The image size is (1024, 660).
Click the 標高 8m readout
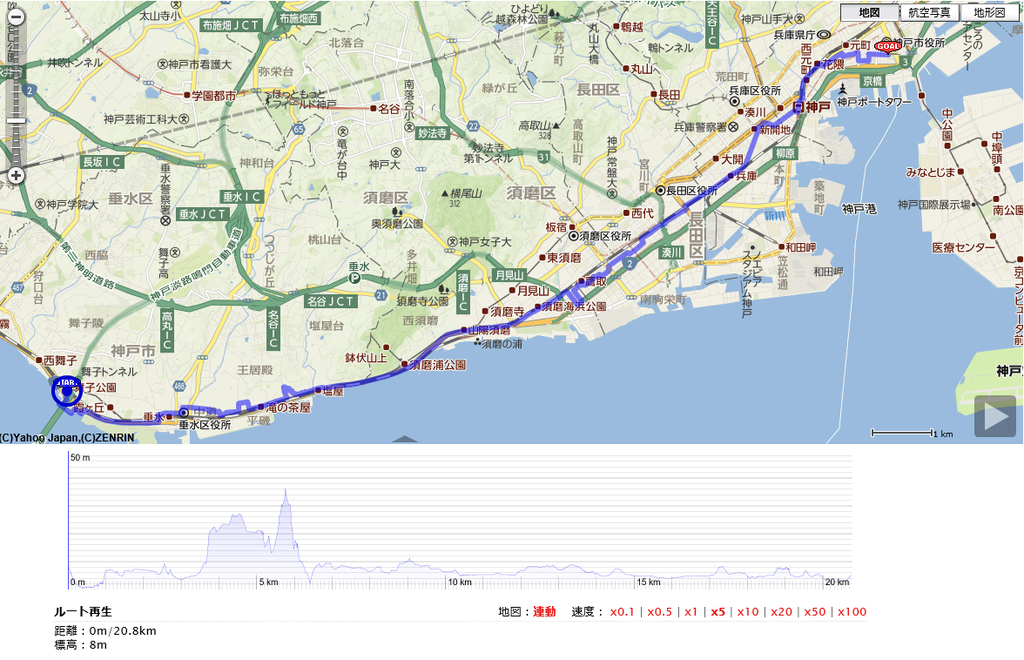point(80,645)
